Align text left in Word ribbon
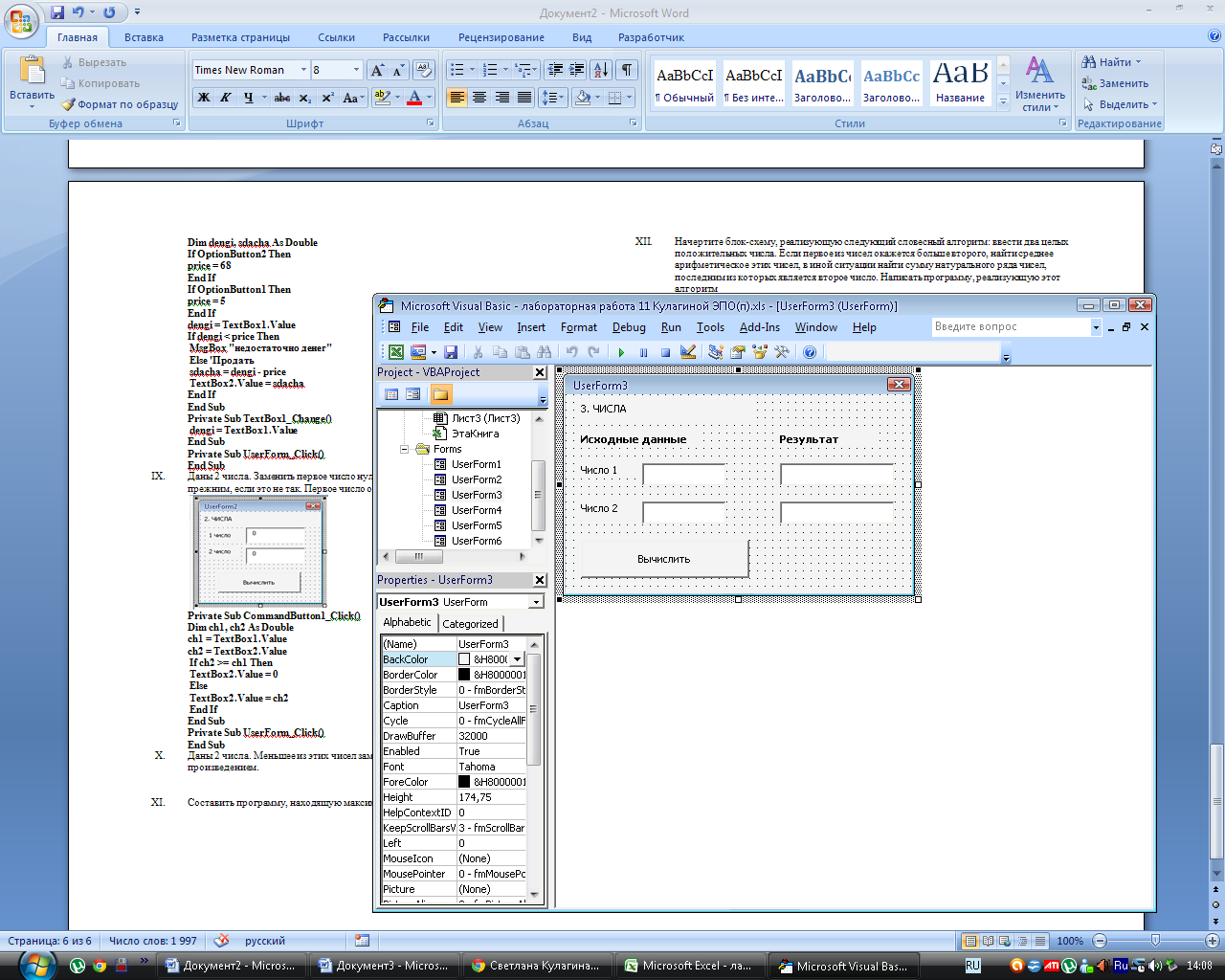The image size is (1225, 980). point(457,98)
